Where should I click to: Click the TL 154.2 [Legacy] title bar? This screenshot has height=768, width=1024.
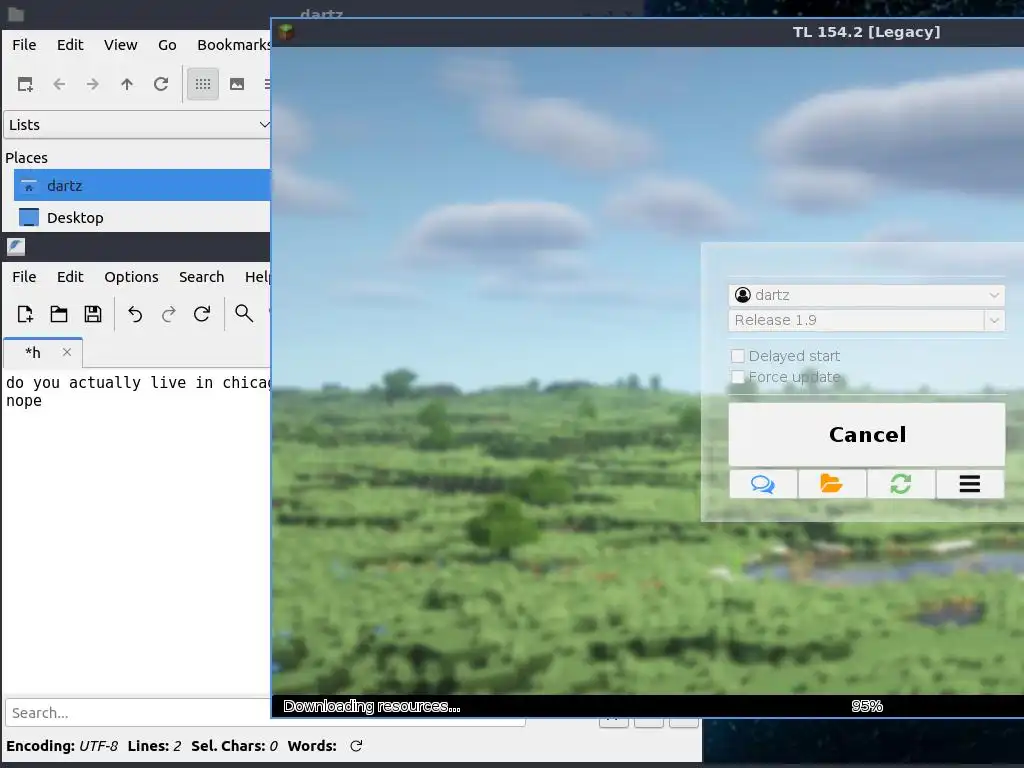pos(866,32)
